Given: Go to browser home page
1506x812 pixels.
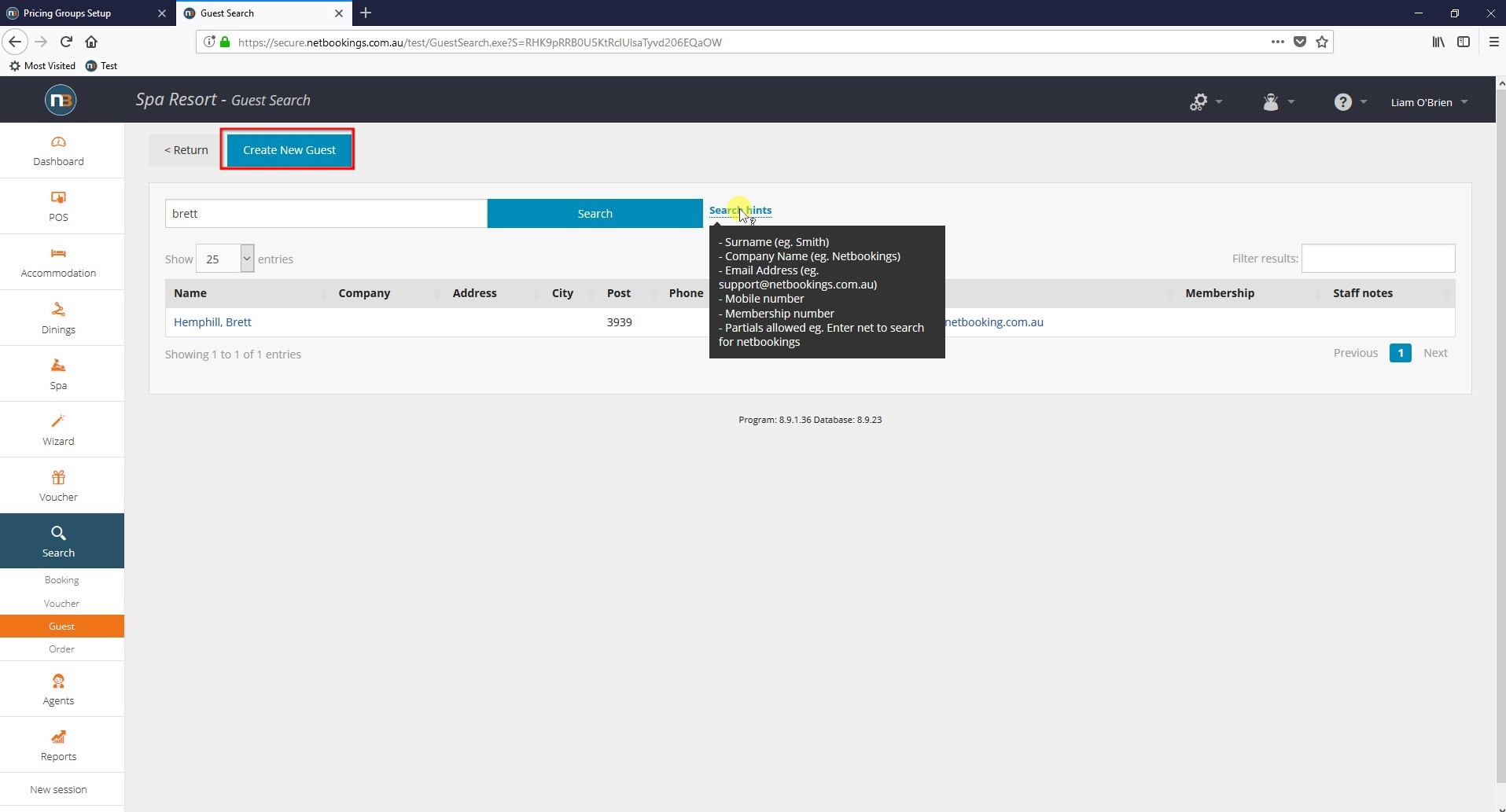Looking at the screenshot, I should pyautogui.click(x=91, y=42).
